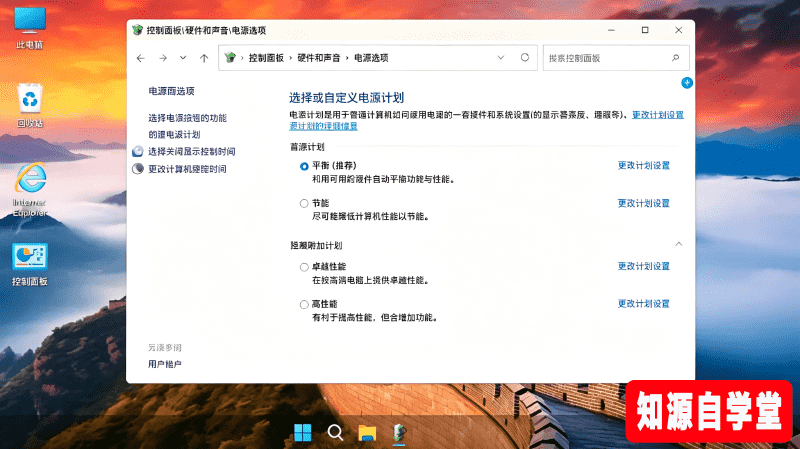The image size is (800, 449).
Task: Select the 卓越性能 power plan
Action: [304, 267]
